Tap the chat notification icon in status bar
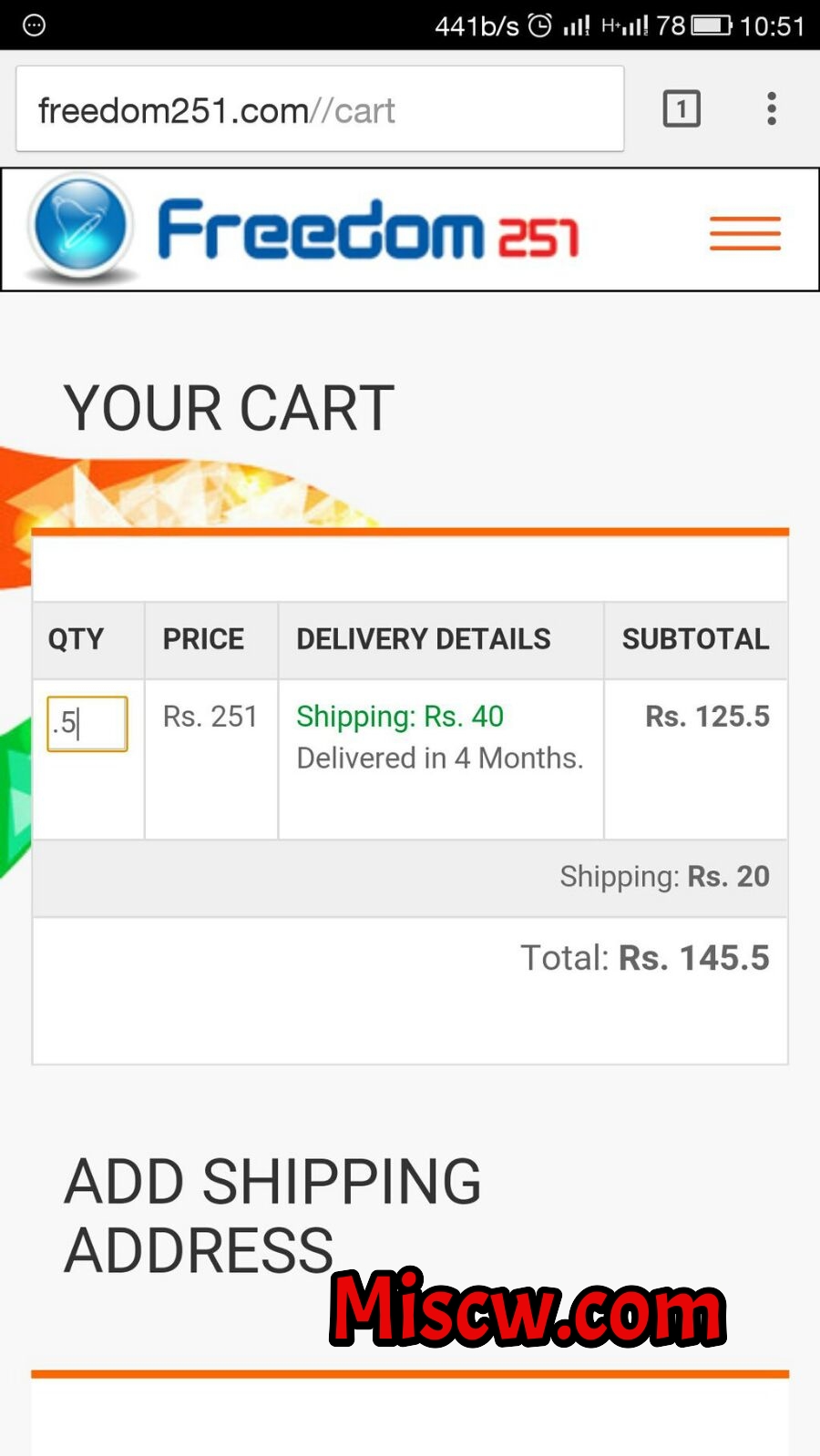This screenshot has height=1456, width=820. coord(34,25)
